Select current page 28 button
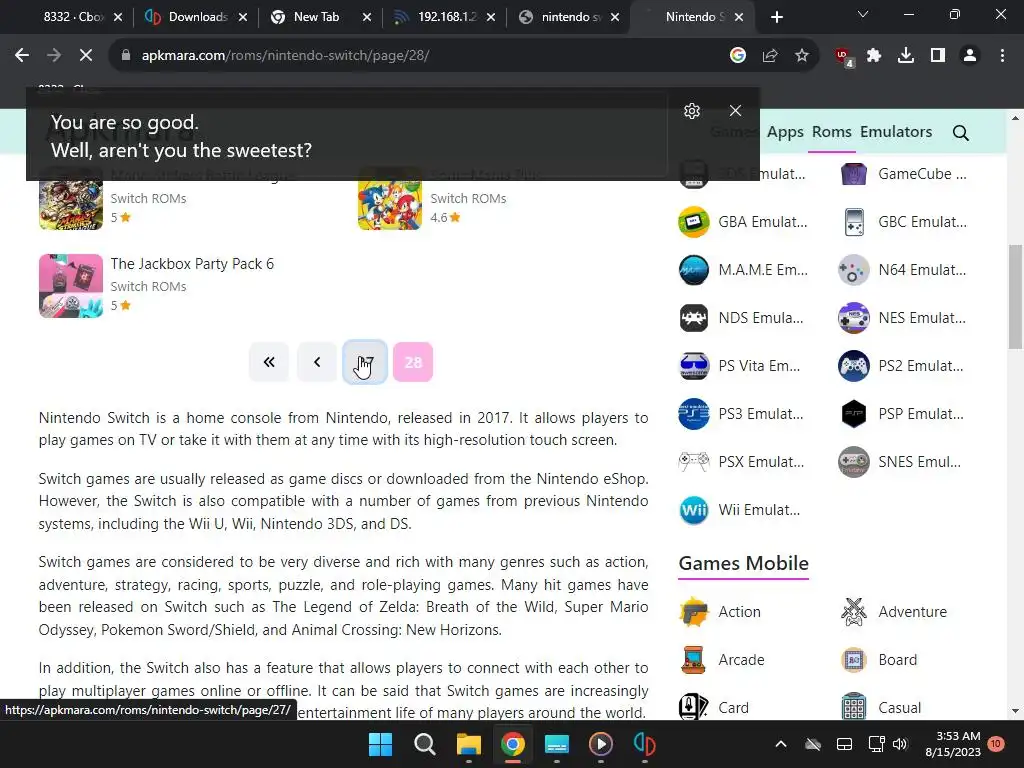 [413, 362]
